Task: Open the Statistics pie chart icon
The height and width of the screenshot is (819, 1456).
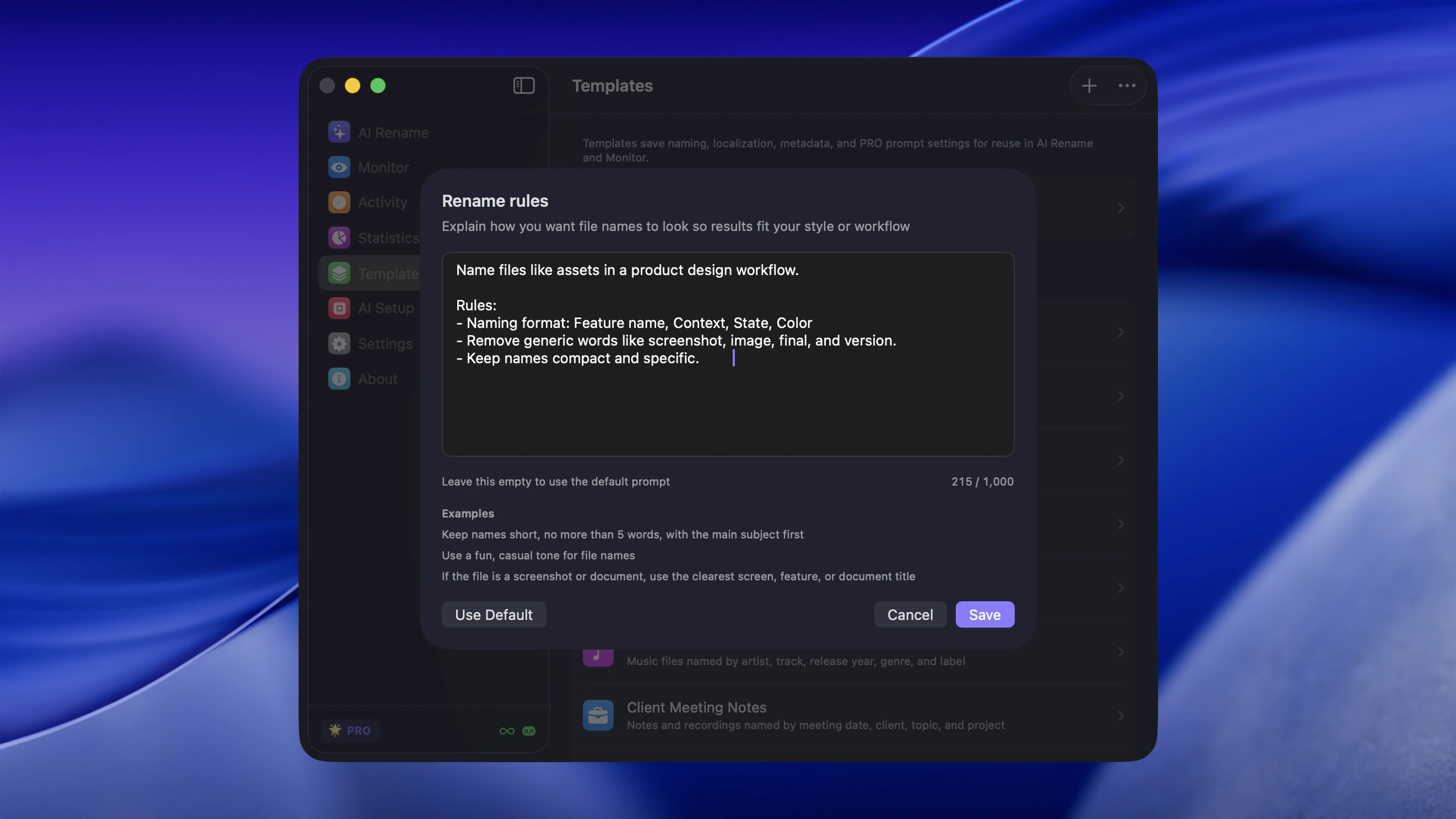Action: pyautogui.click(x=339, y=237)
